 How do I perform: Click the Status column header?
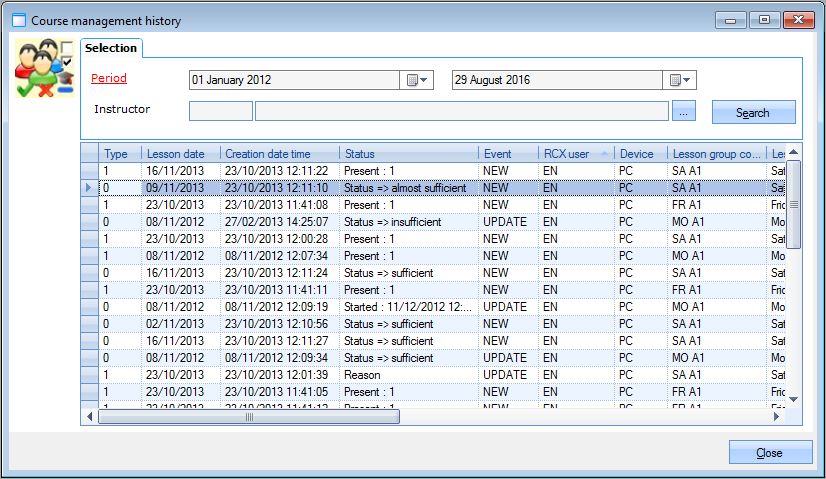[408, 154]
